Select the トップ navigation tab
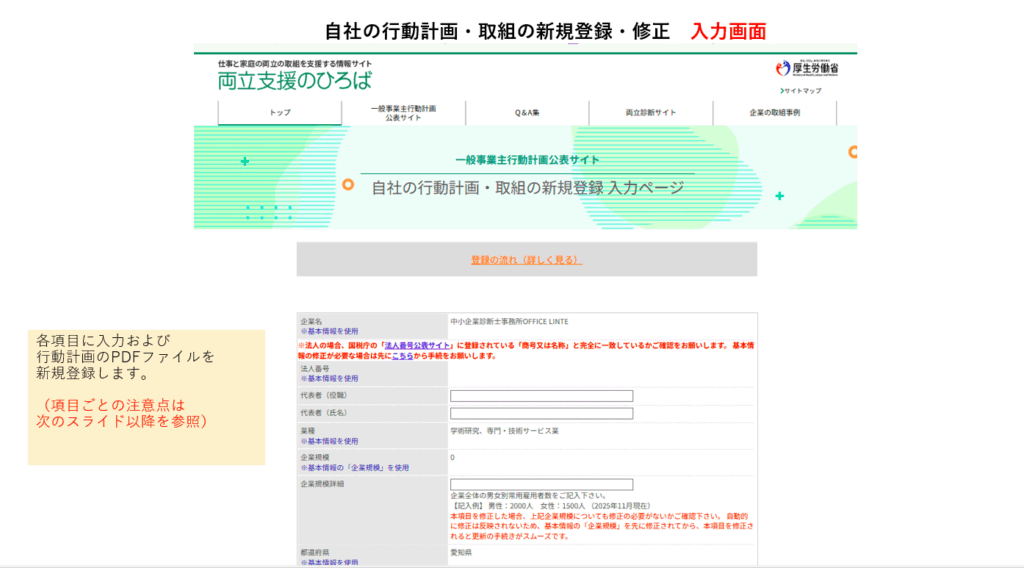Viewport: 1024px width, 568px height. (280, 113)
